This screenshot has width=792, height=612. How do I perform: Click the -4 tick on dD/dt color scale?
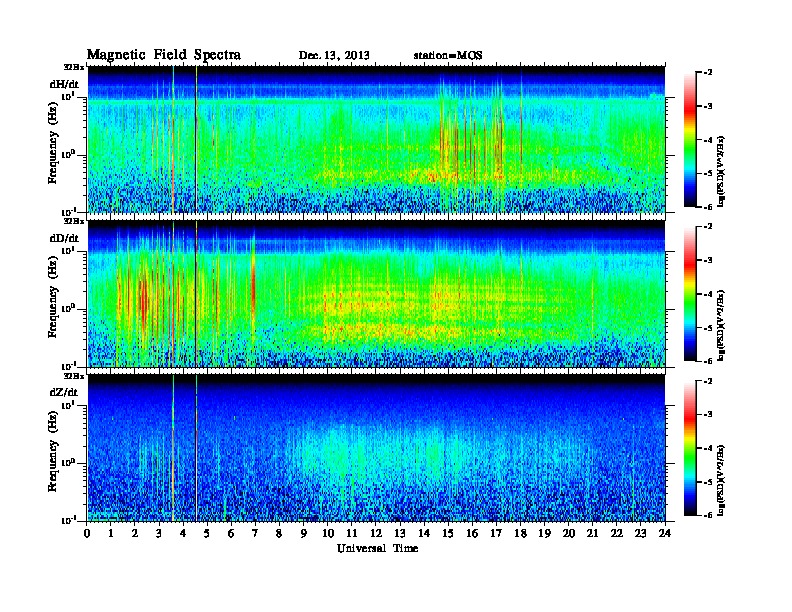click(708, 294)
